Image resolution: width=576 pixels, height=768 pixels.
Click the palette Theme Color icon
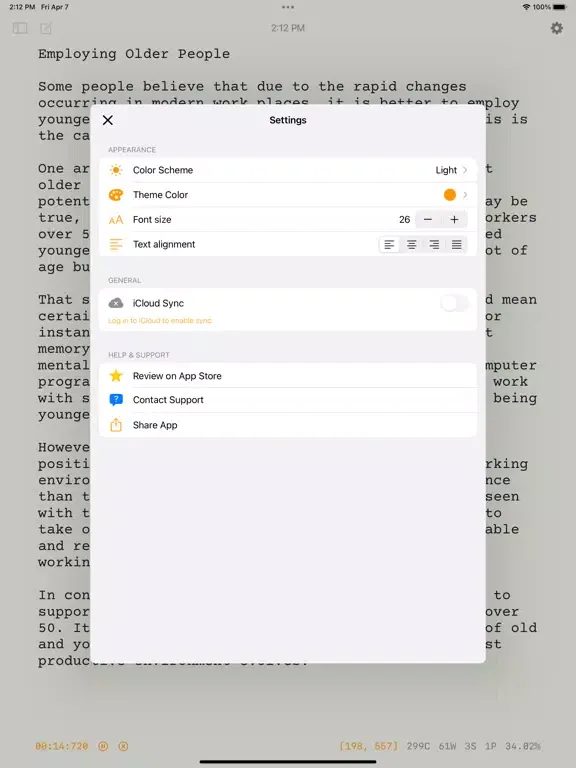tap(116, 195)
